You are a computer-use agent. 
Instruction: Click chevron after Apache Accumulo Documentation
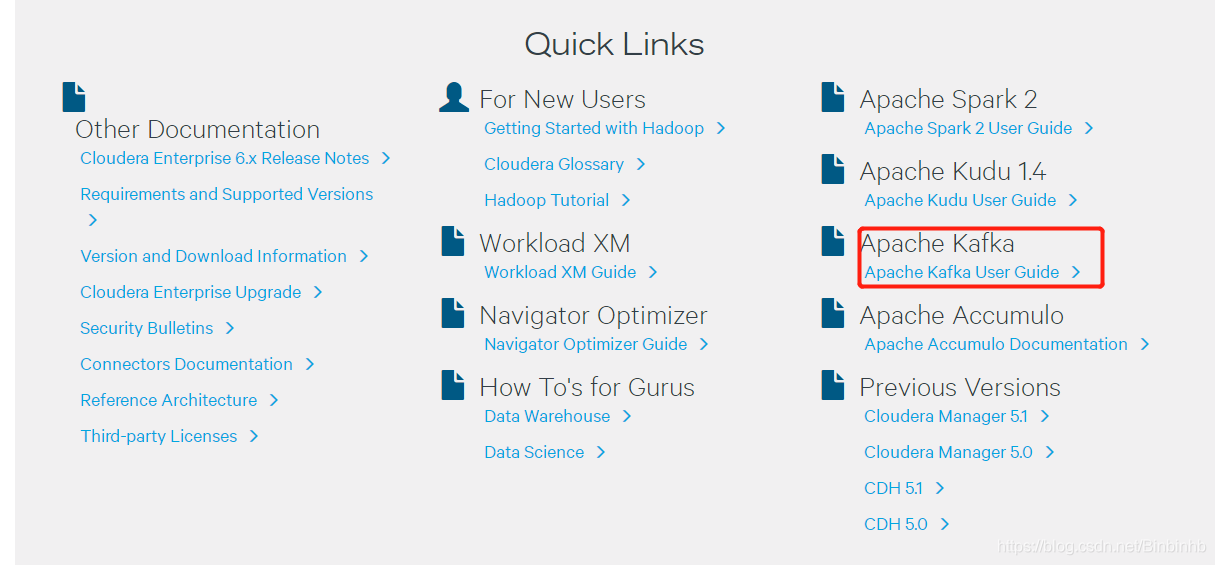click(1145, 344)
